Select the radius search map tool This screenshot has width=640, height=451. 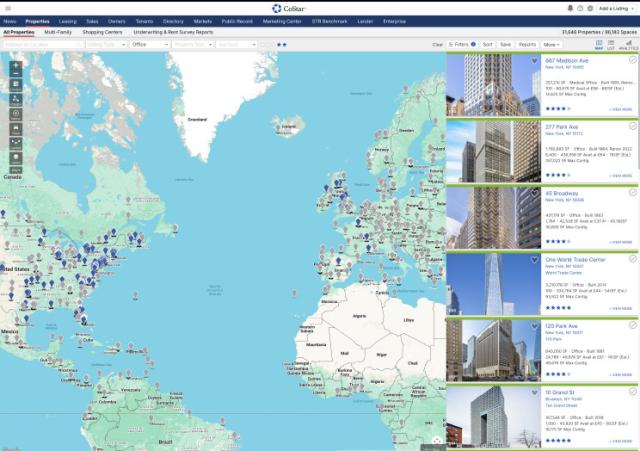16,114
